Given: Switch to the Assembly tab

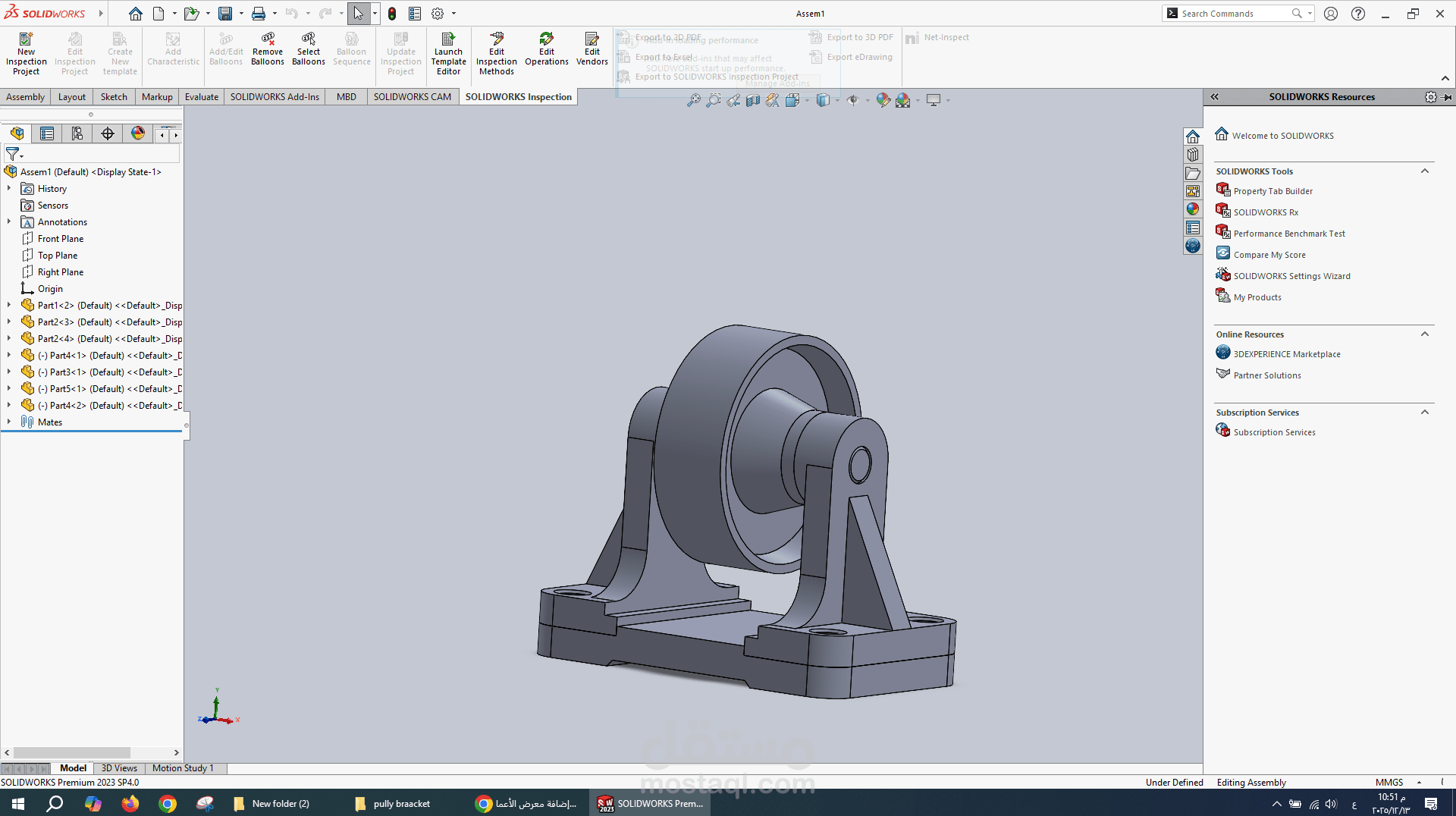Looking at the screenshot, I should click(25, 97).
